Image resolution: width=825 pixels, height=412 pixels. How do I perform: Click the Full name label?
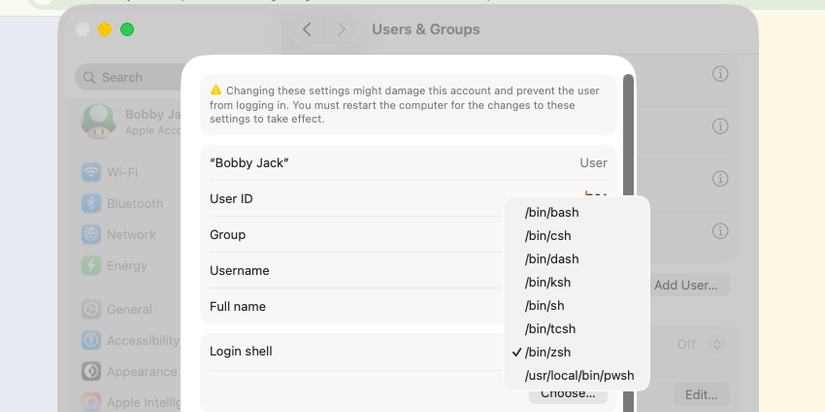(238, 306)
